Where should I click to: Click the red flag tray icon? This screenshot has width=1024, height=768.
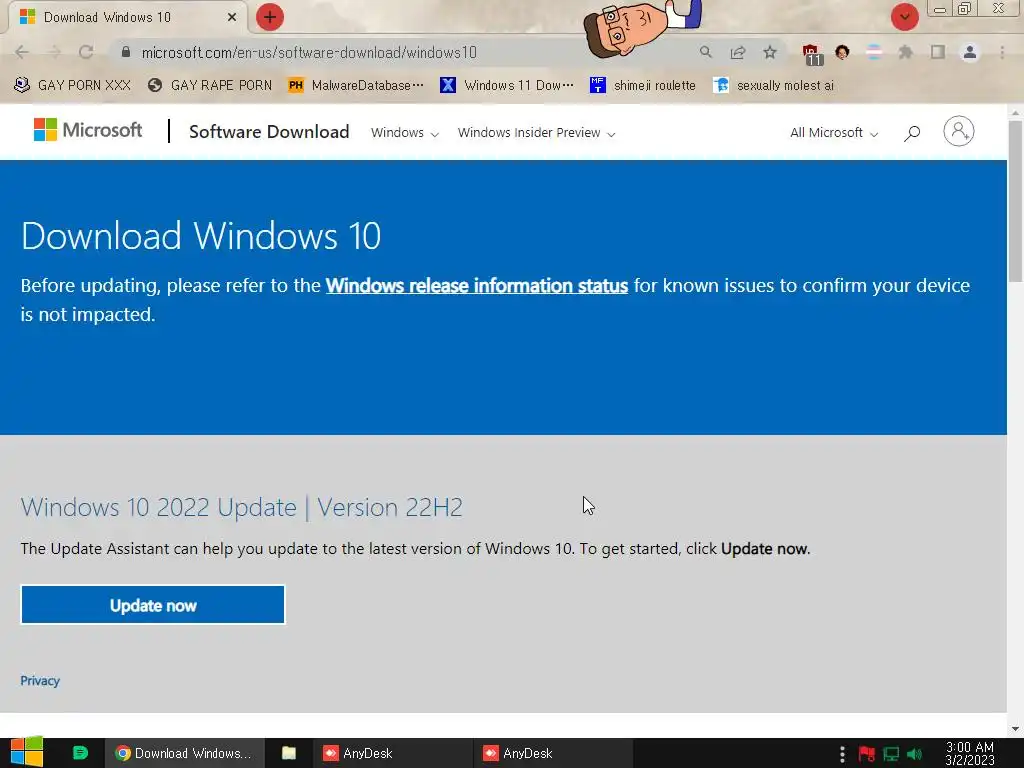[867, 754]
